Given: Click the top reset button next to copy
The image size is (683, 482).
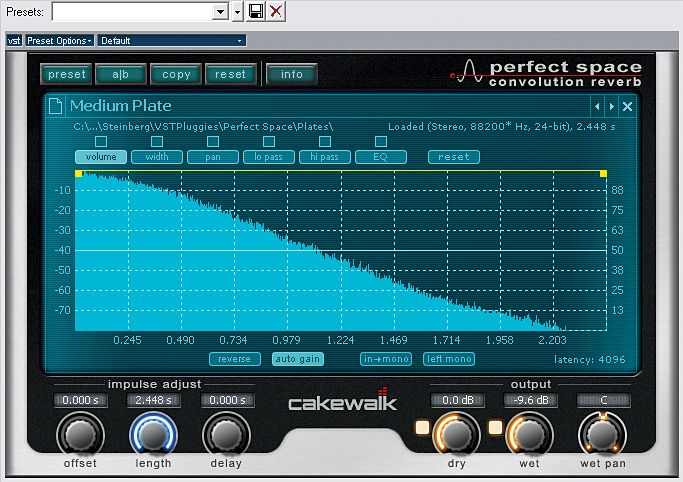Looking at the screenshot, I should tap(230, 74).
